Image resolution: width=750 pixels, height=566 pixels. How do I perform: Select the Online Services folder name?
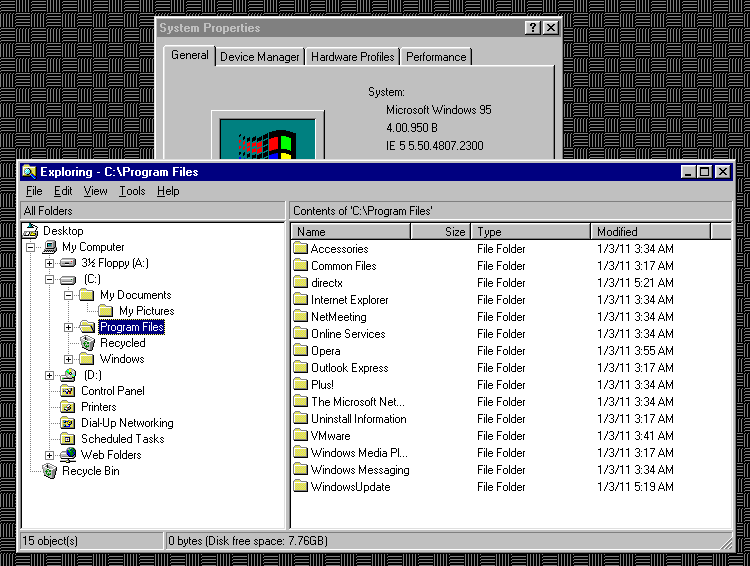(x=348, y=333)
